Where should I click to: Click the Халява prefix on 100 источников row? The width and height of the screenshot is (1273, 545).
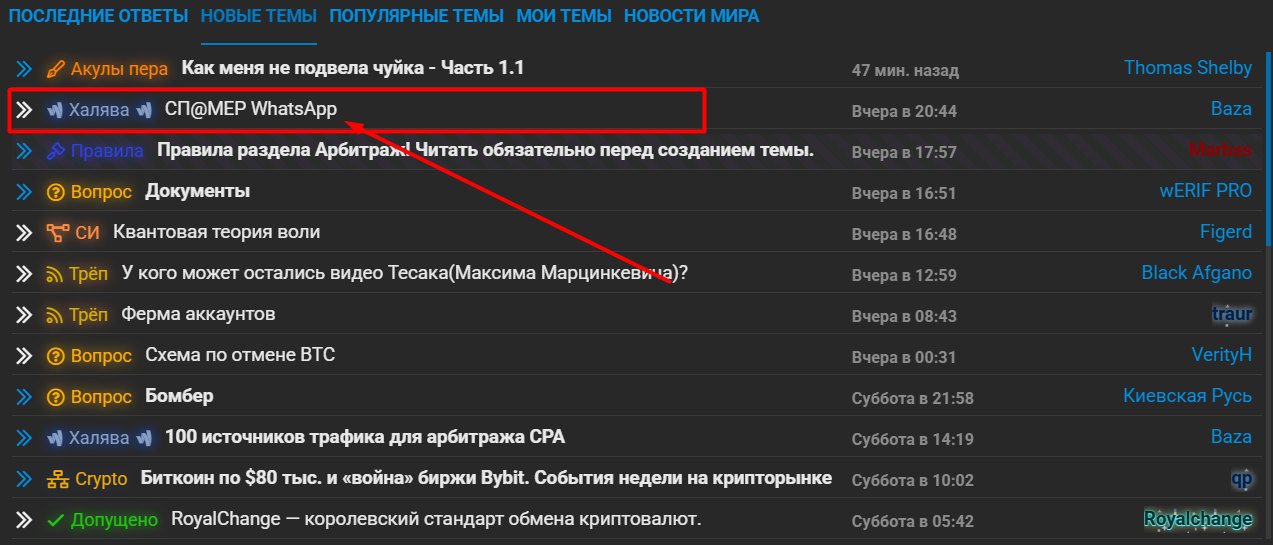click(99, 438)
